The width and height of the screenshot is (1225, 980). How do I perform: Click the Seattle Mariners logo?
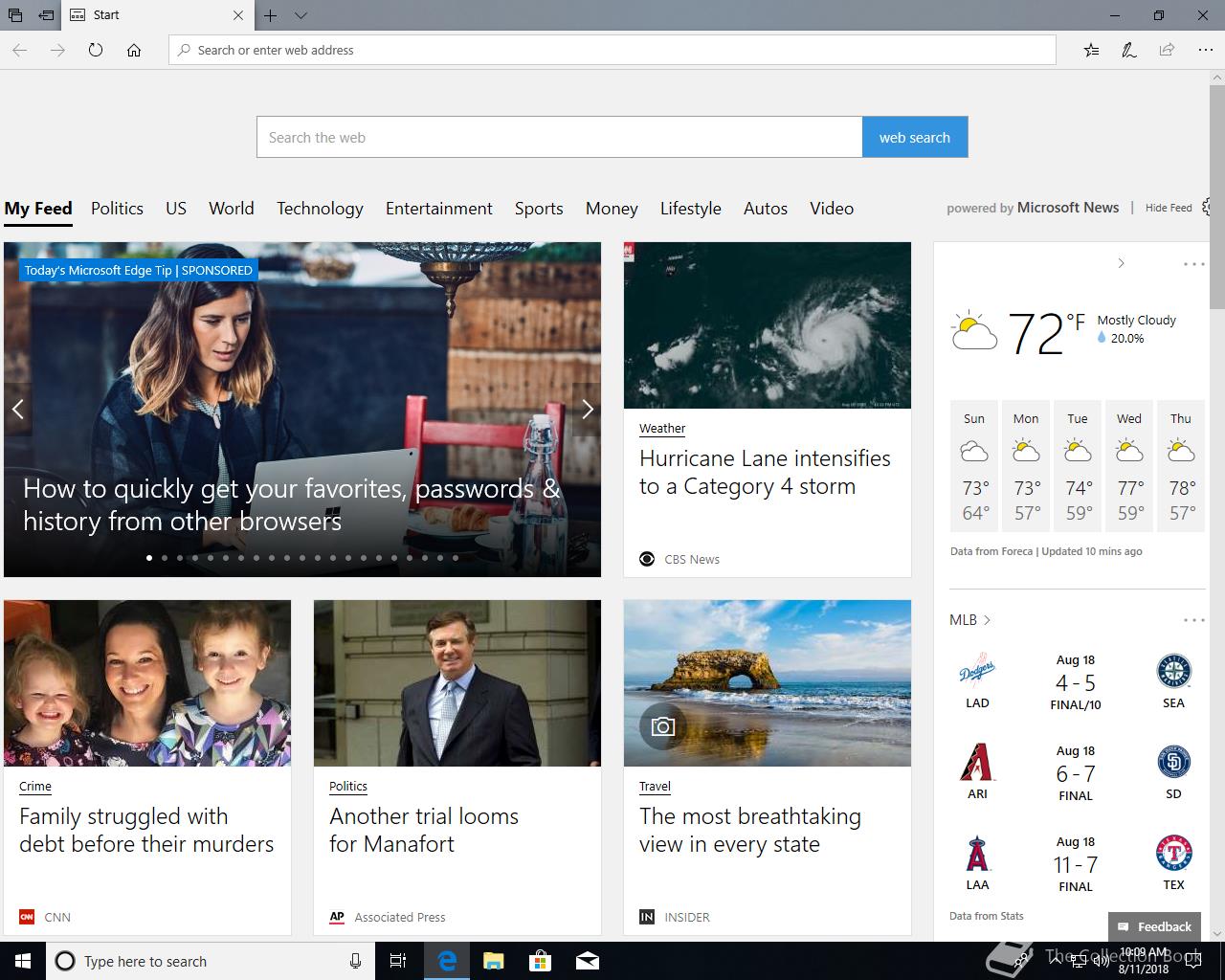point(1173,672)
